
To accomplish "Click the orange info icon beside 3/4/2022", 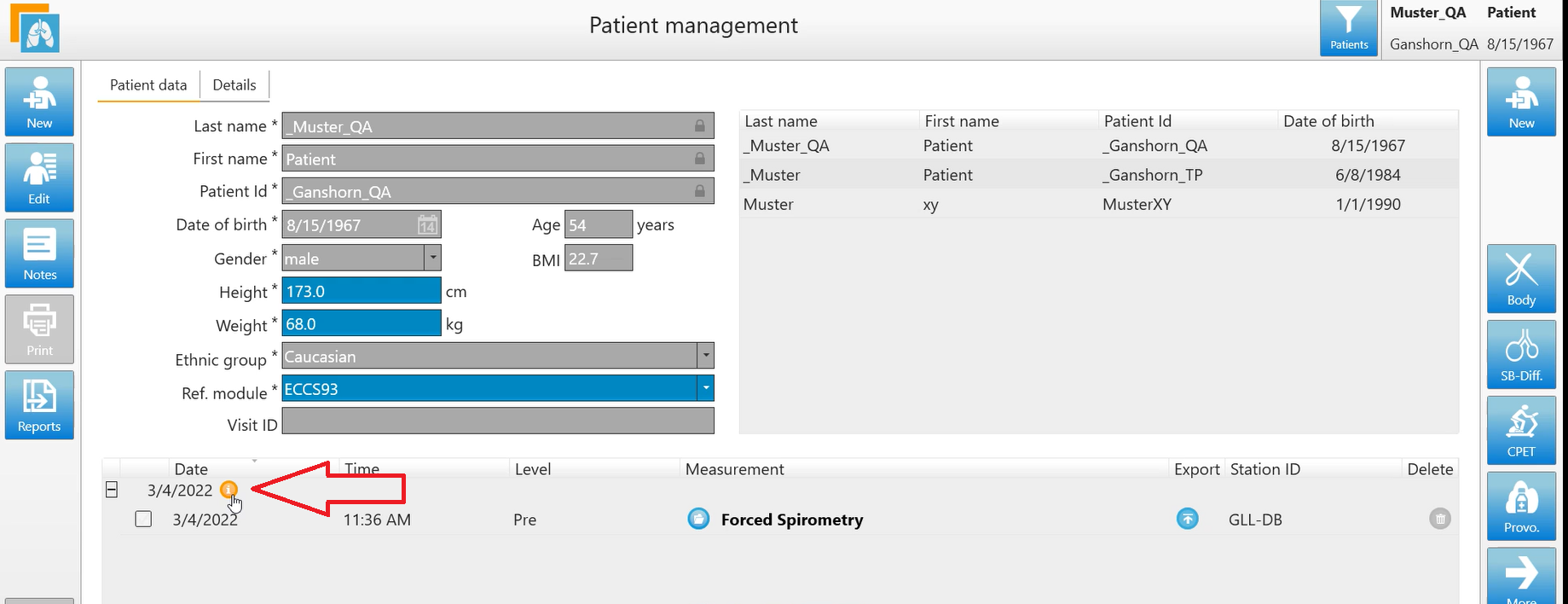I will coord(229,490).
